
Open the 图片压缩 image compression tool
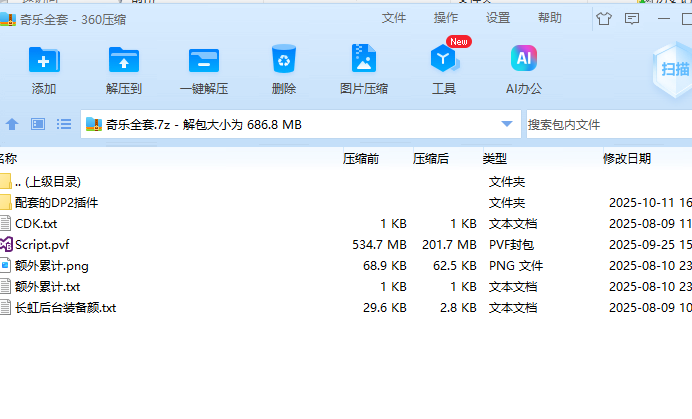[363, 61]
